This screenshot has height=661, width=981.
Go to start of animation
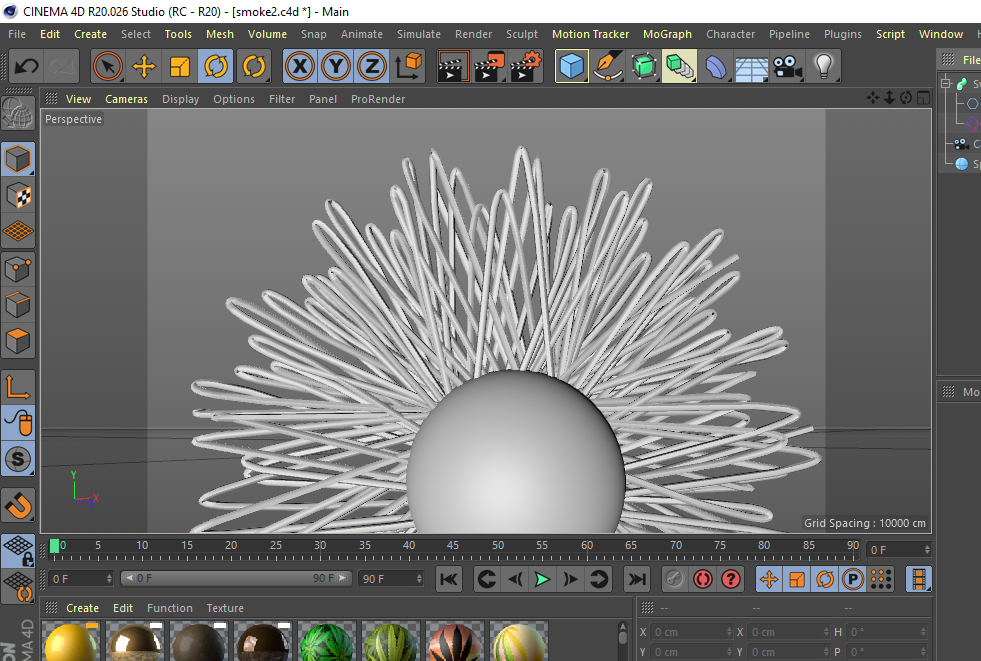[x=449, y=579]
